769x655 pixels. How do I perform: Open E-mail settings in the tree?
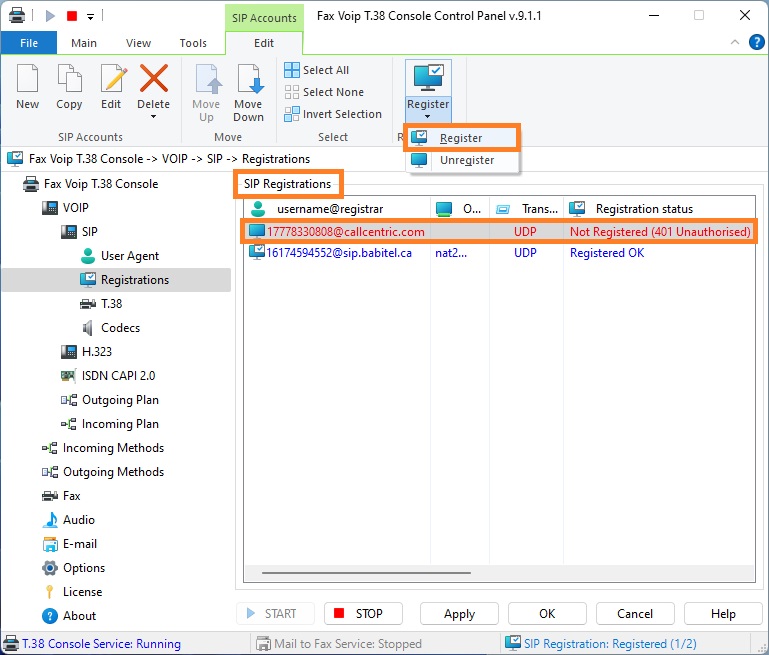click(x=70, y=544)
